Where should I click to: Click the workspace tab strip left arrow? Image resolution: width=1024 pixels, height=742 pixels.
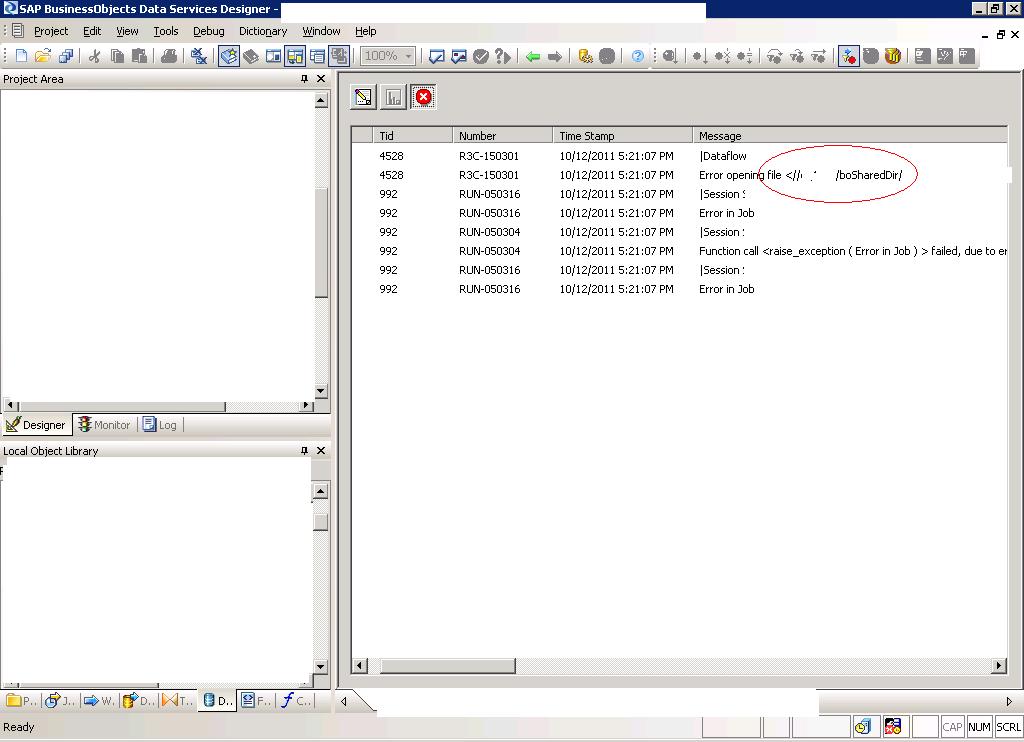tap(344, 702)
